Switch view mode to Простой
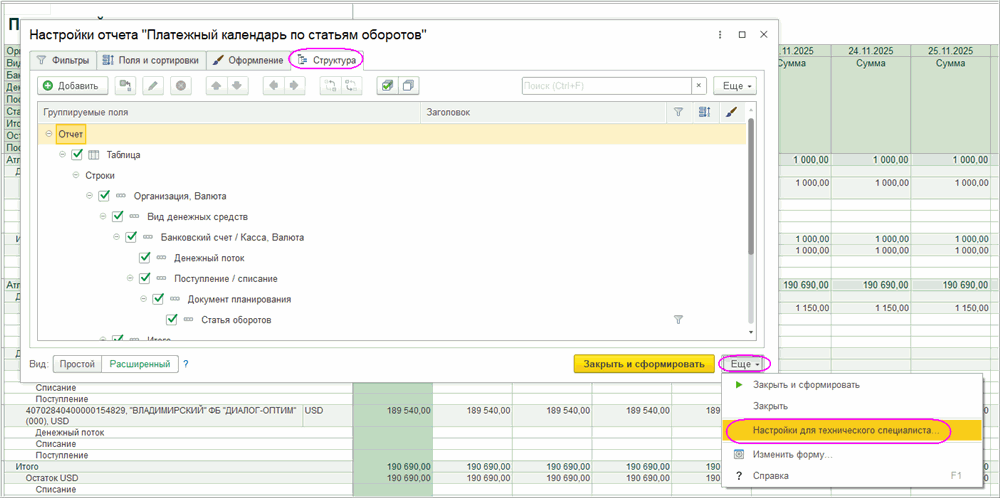 76,364
